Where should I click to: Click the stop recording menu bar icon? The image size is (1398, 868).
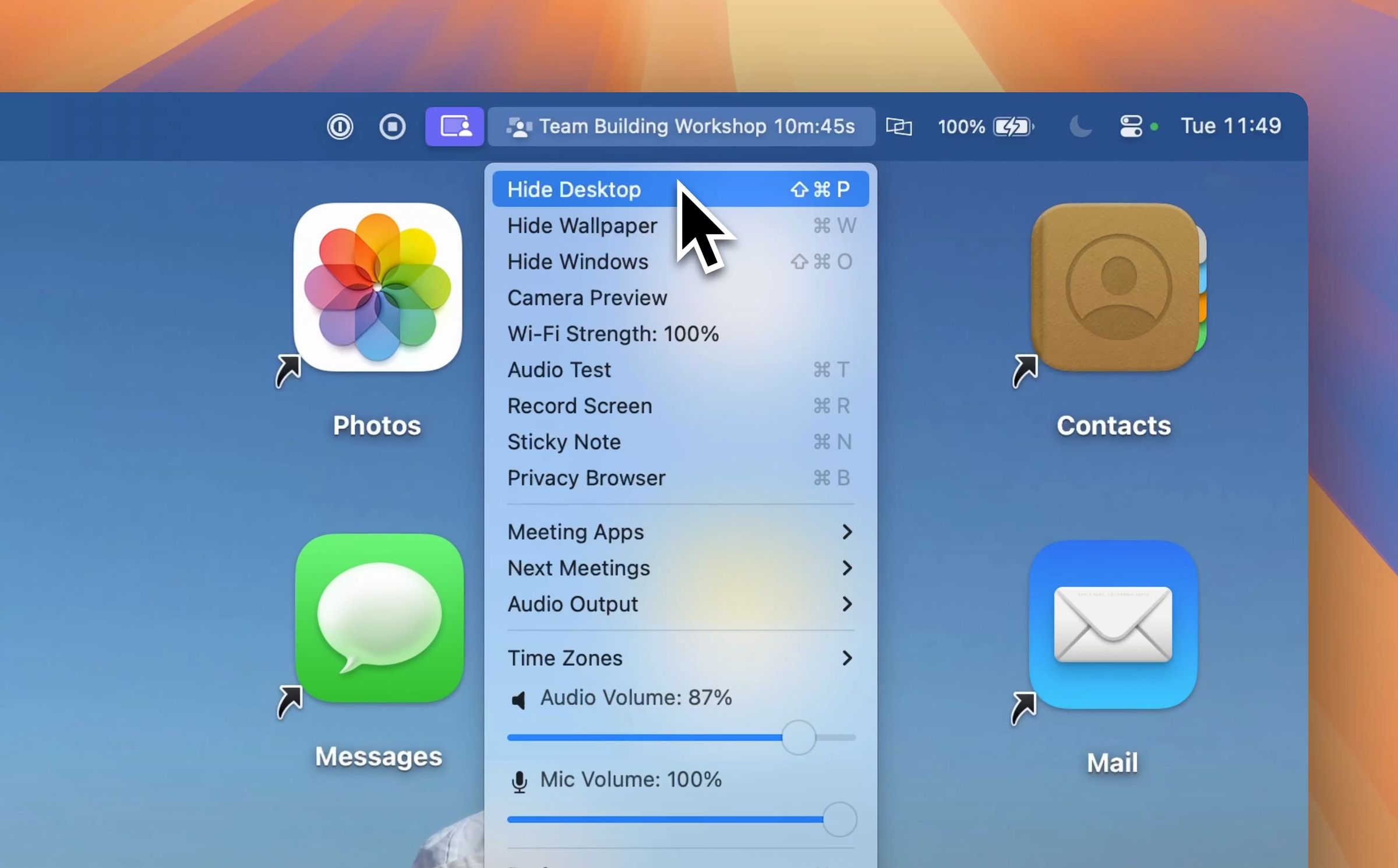393,126
